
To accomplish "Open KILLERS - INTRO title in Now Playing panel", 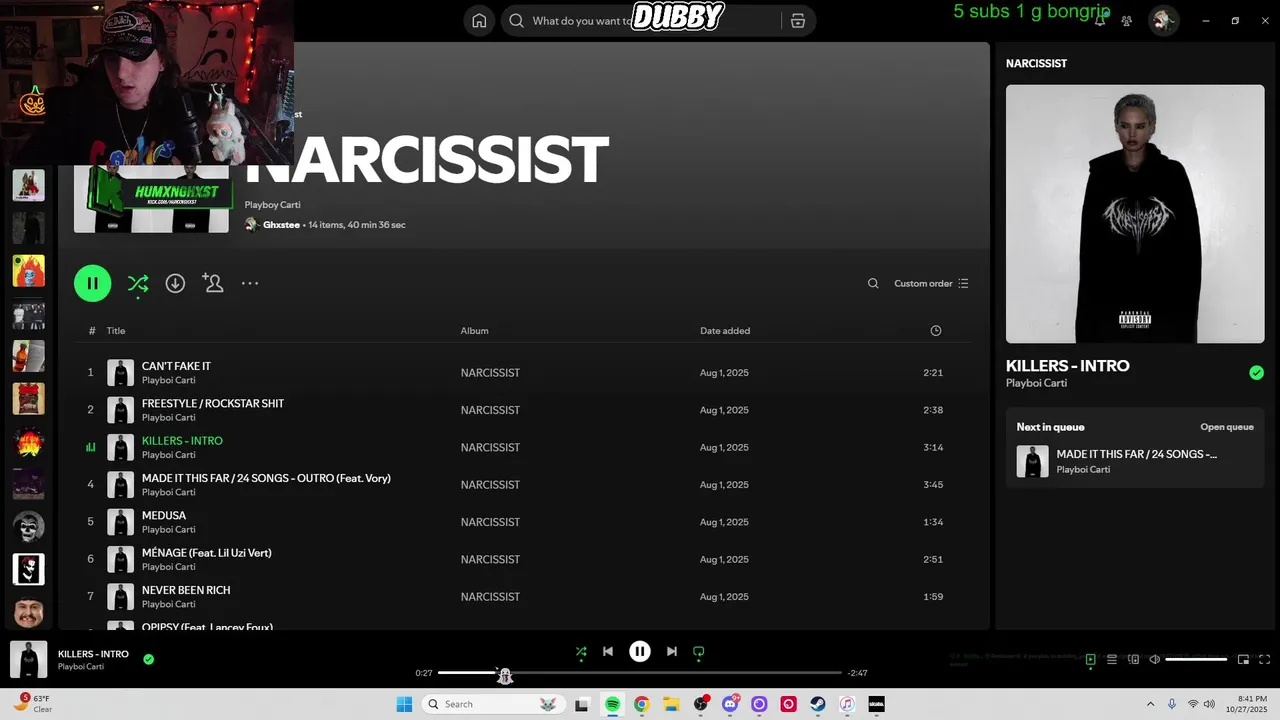I will (x=1067, y=366).
